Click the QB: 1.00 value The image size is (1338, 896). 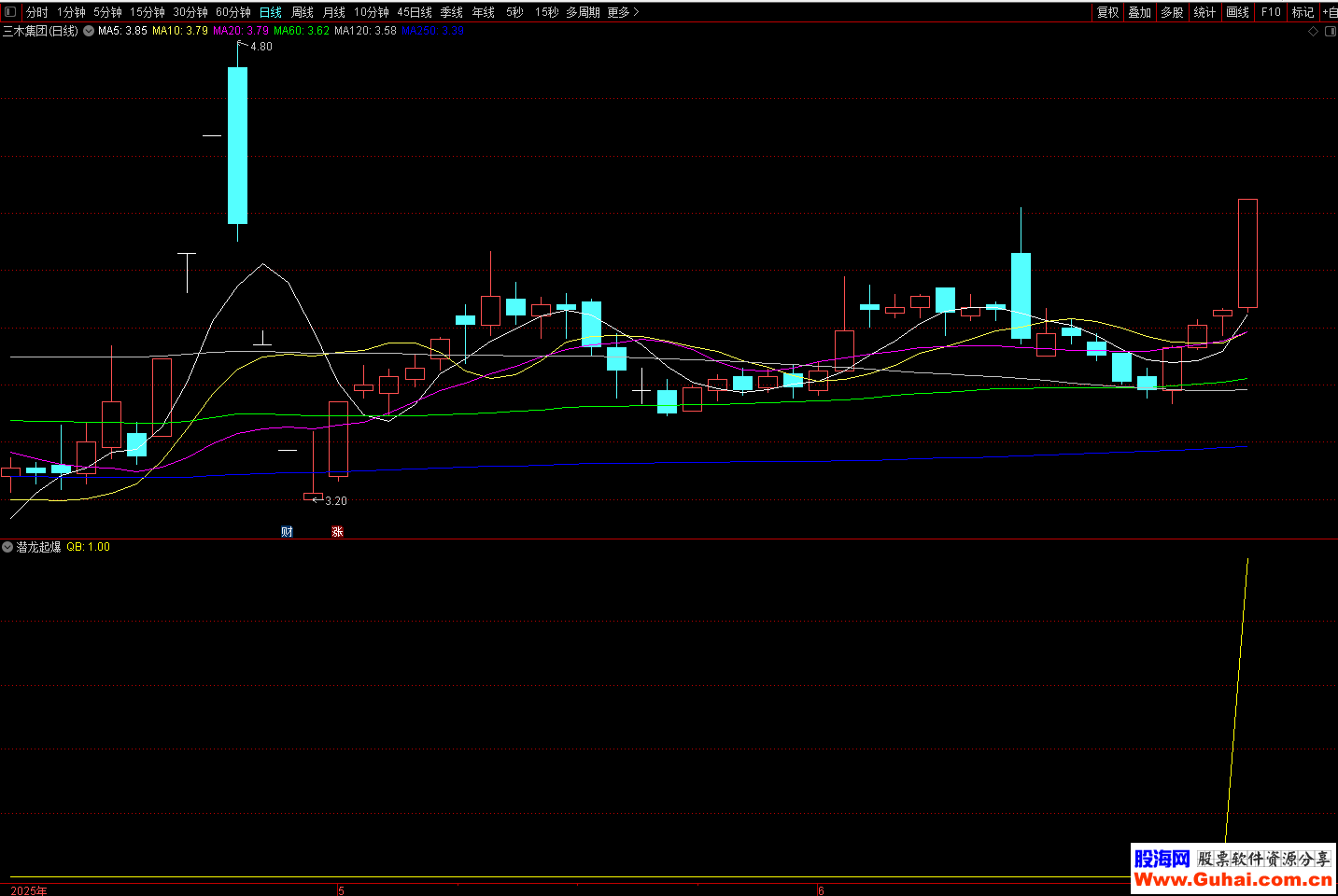tap(89, 547)
